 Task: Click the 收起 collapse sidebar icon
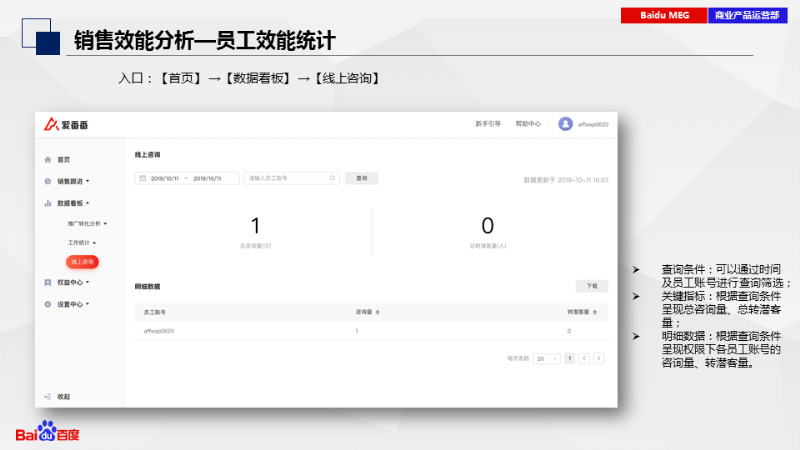pos(48,397)
